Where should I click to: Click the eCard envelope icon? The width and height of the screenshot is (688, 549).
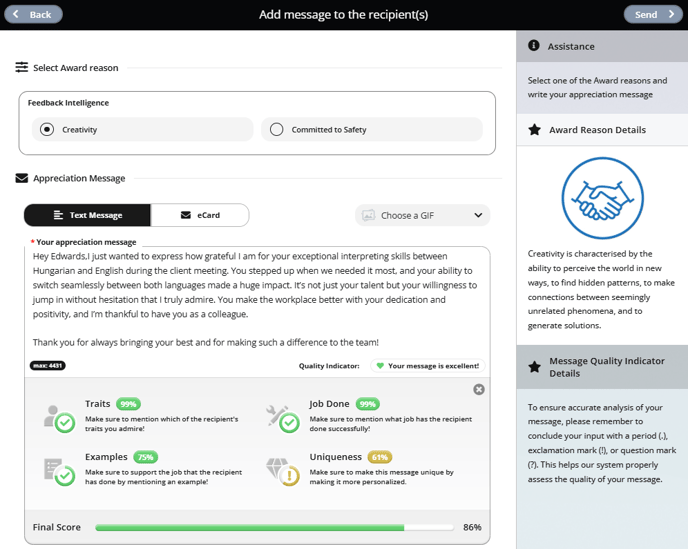[186, 215]
